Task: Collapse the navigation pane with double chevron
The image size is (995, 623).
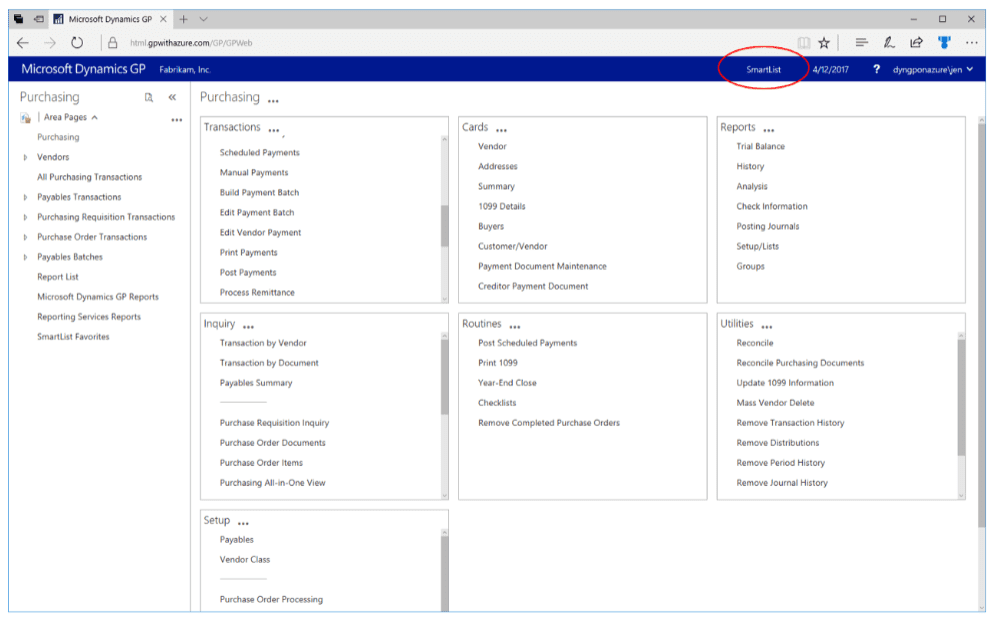Action: pos(172,97)
